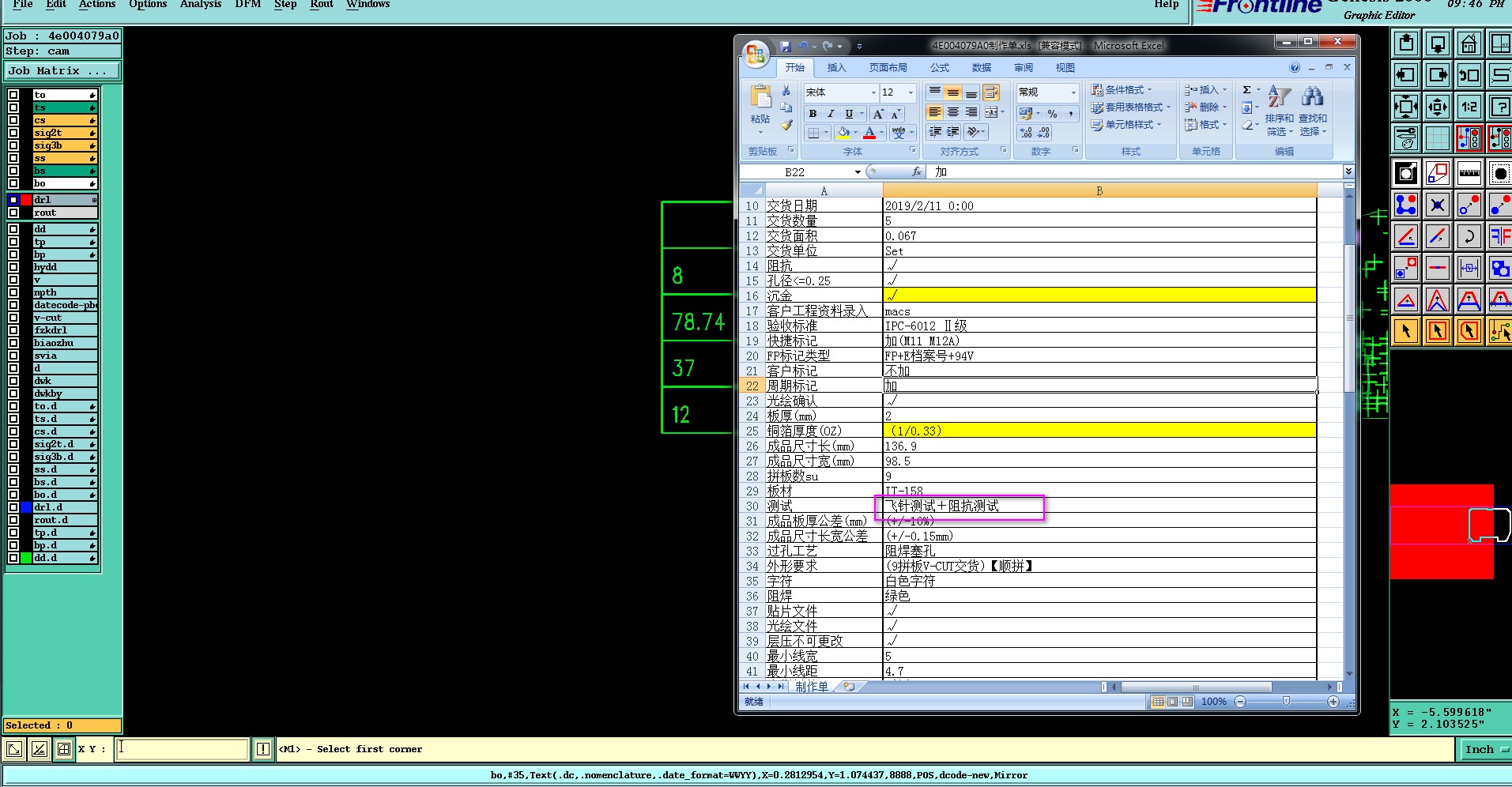The height and width of the screenshot is (787, 1512).
Task: Toggle the grid display icon
Action: (1438, 138)
